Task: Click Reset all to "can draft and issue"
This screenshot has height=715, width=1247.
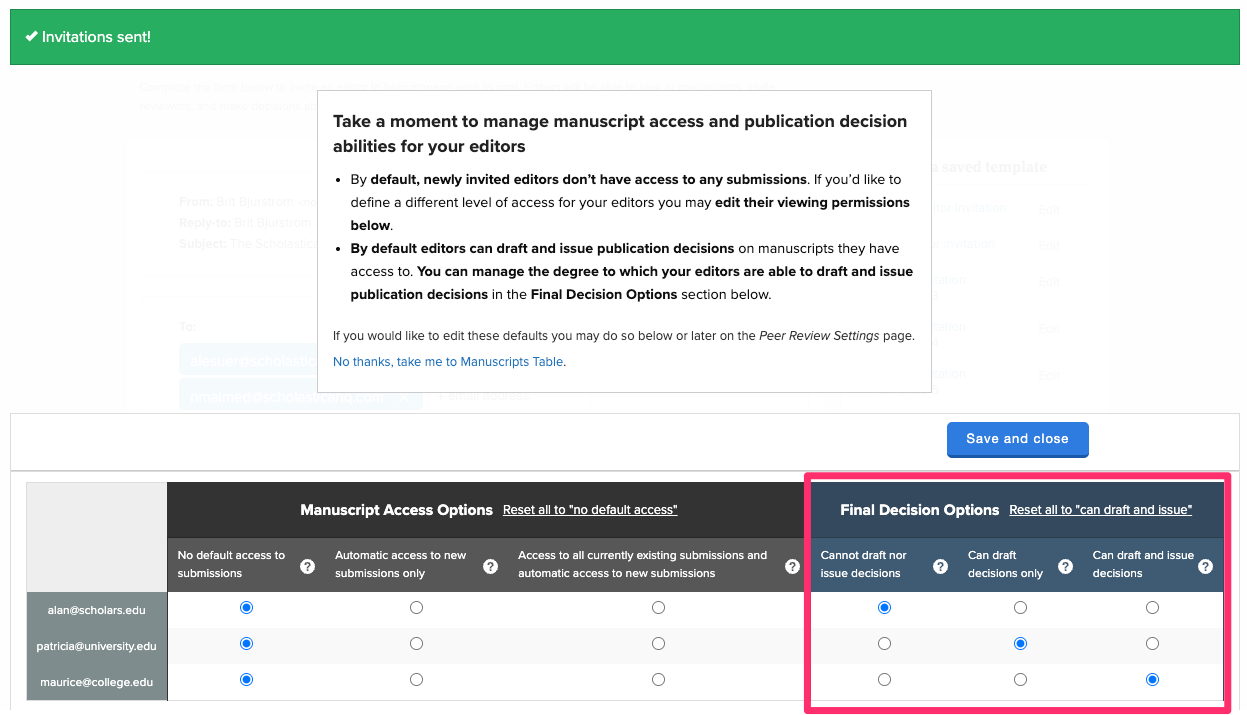Action: pyautogui.click(x=1100, y=509)
